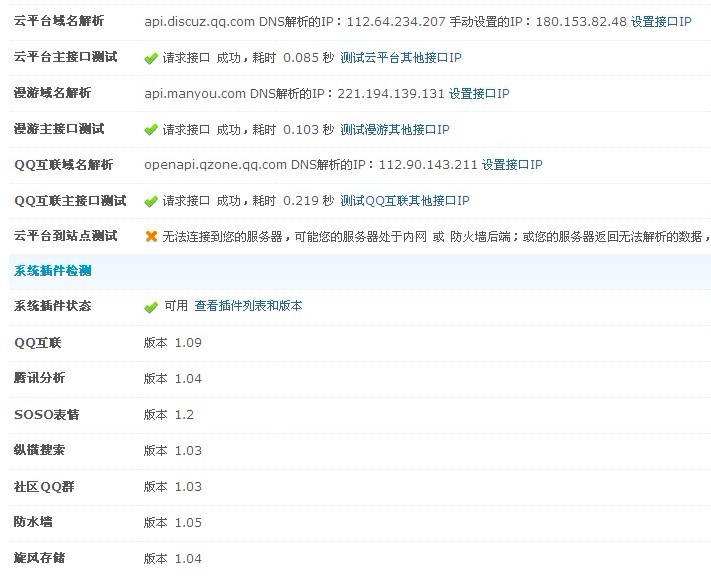Open 测试漫游其他接口IP link

395,130
